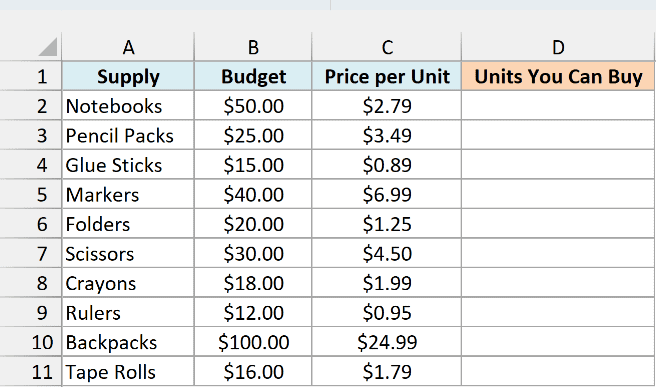Click the $25.00 budget cell
The height and width of the screenshot is (387, 656).
click(x=253, y=135)
